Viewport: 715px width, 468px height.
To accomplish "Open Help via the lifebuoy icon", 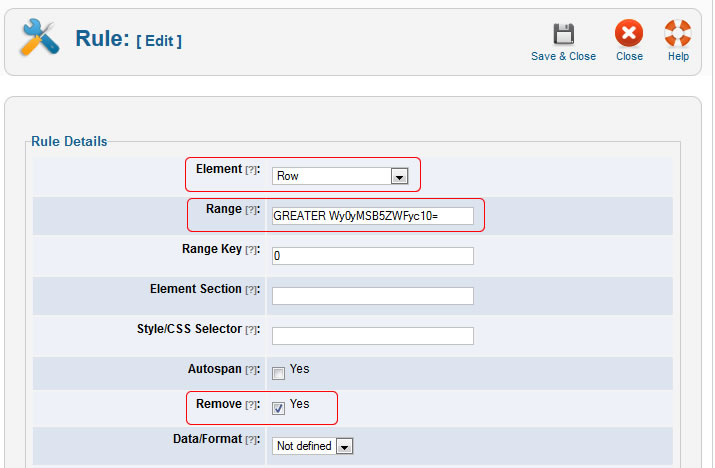I will (x=678, y=35).
